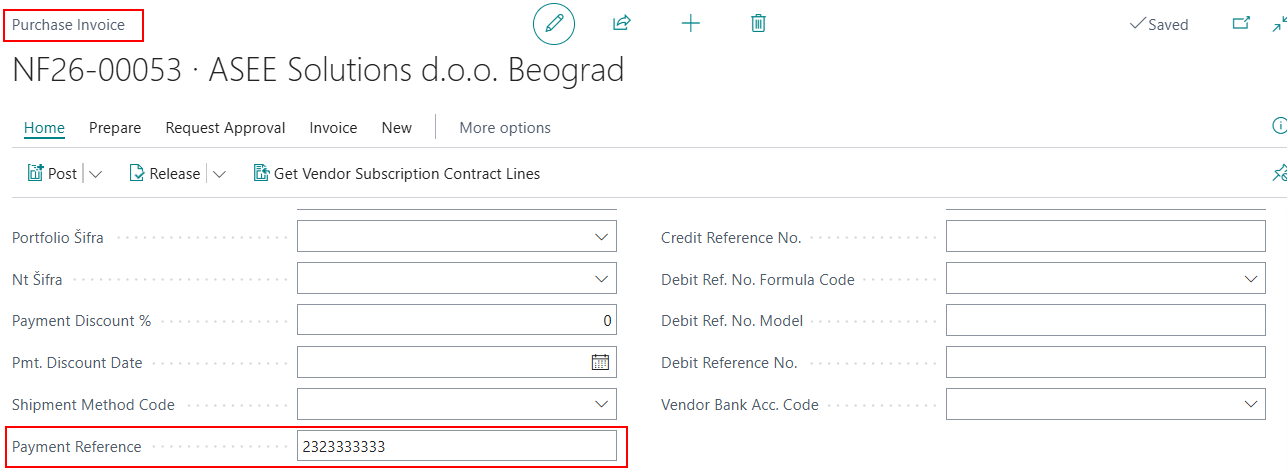Open page in new window icon
This screenshot has height=474, width=1287.
click(x=1241, y=23)
